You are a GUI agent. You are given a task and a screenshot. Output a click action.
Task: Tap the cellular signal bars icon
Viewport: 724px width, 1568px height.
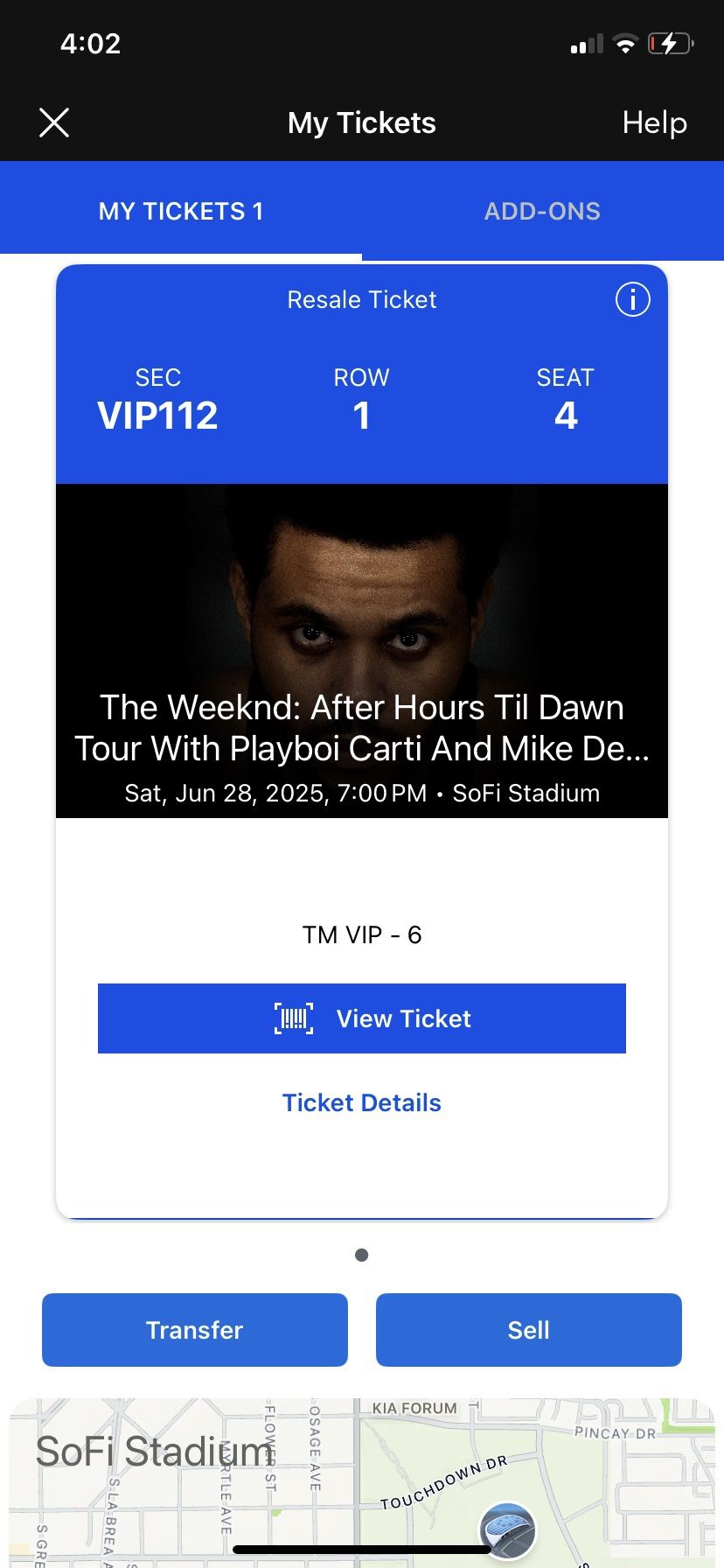[x=587, y=45]
